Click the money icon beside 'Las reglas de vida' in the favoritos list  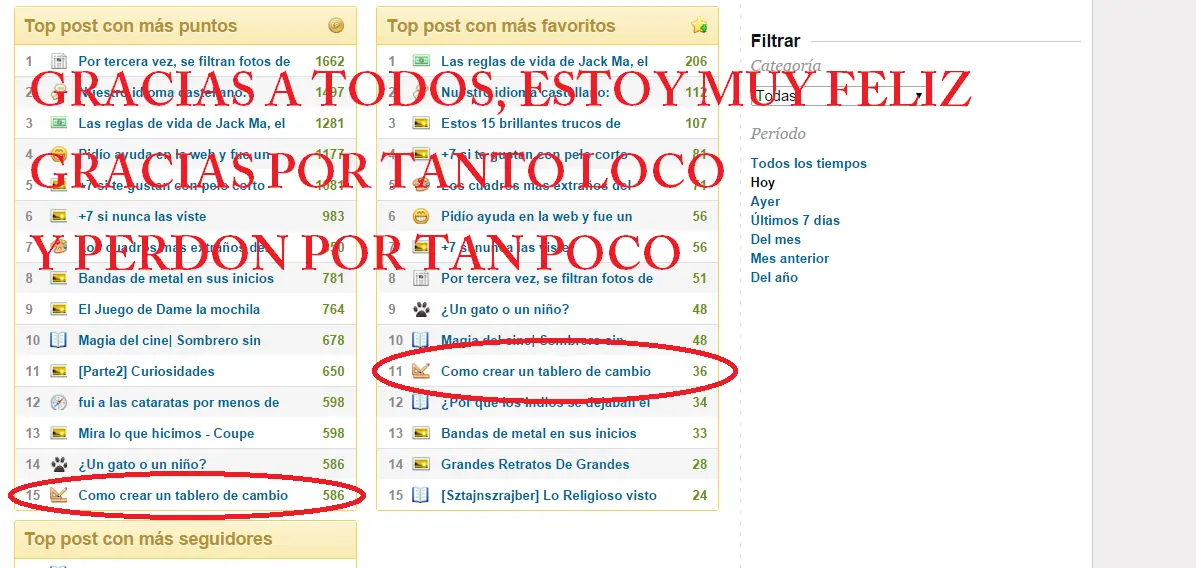coord(421,61)
